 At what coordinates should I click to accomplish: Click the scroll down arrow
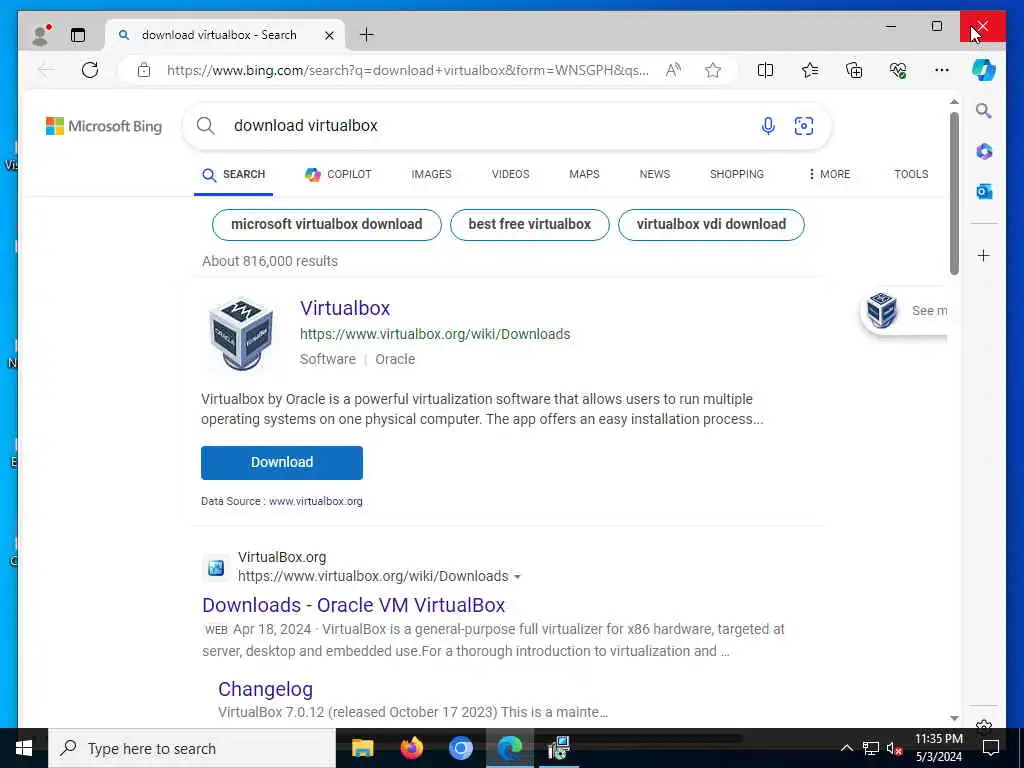pos(953,718)
